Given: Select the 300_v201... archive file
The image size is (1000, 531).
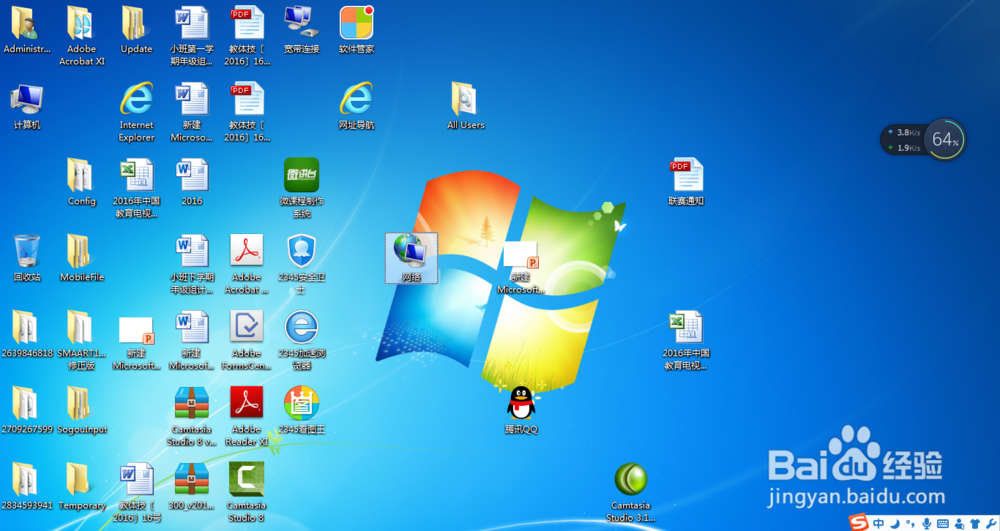Looking at the screenshot, I should pos(191,486).
